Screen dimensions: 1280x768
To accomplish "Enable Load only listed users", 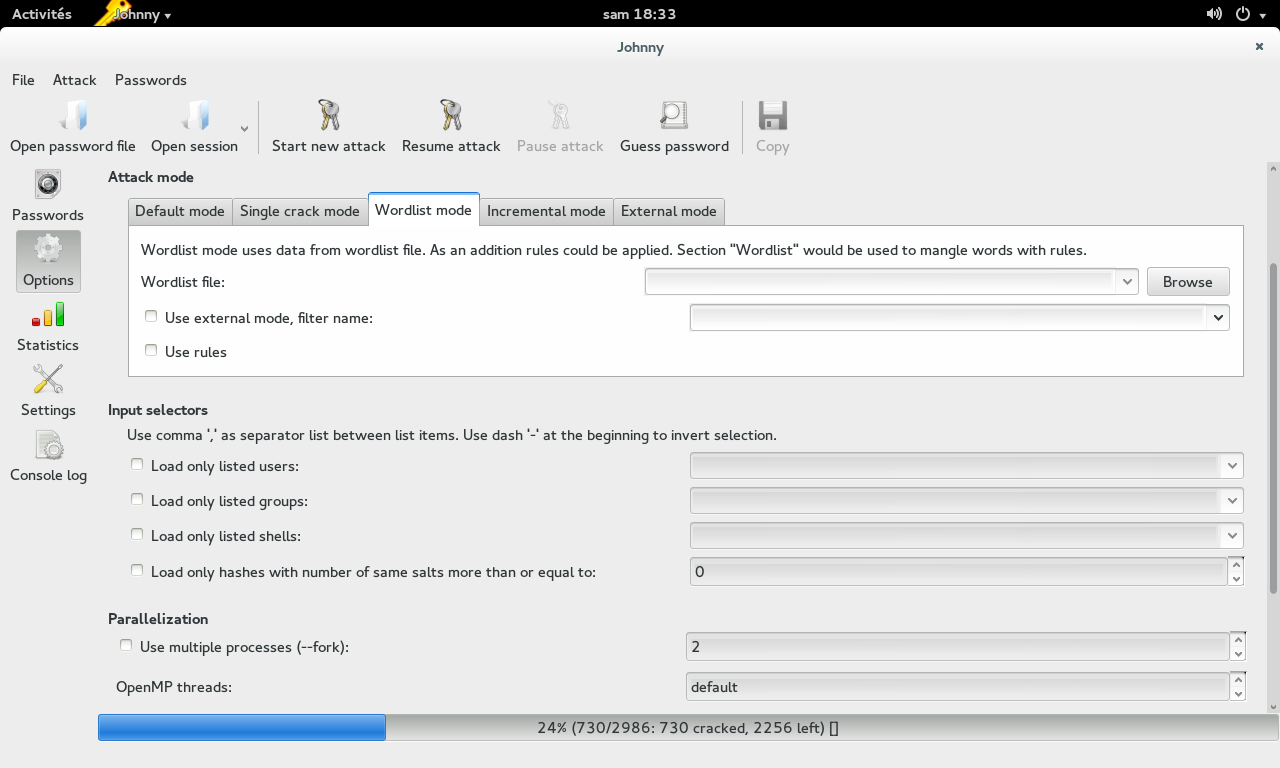I will pyautogui.click(x=137, y=464).
